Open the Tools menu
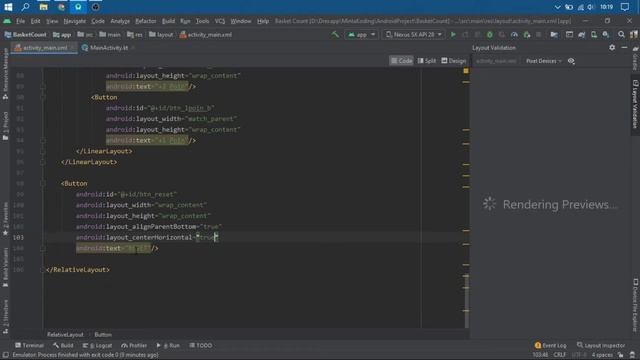Viewport: 640px width, 360px height. pos(202,21)
